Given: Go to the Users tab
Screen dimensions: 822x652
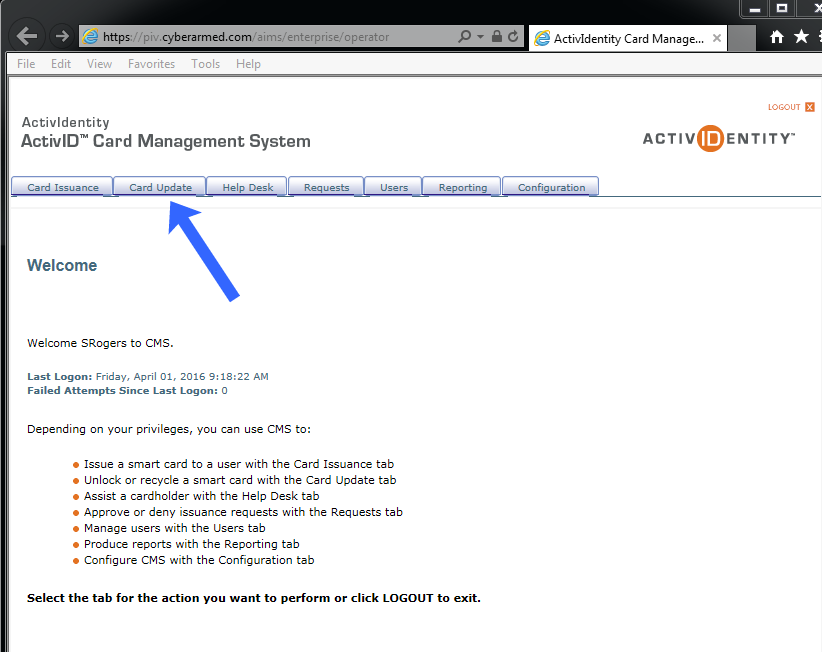Looking at the screenshot, I should tap(394, 187).
